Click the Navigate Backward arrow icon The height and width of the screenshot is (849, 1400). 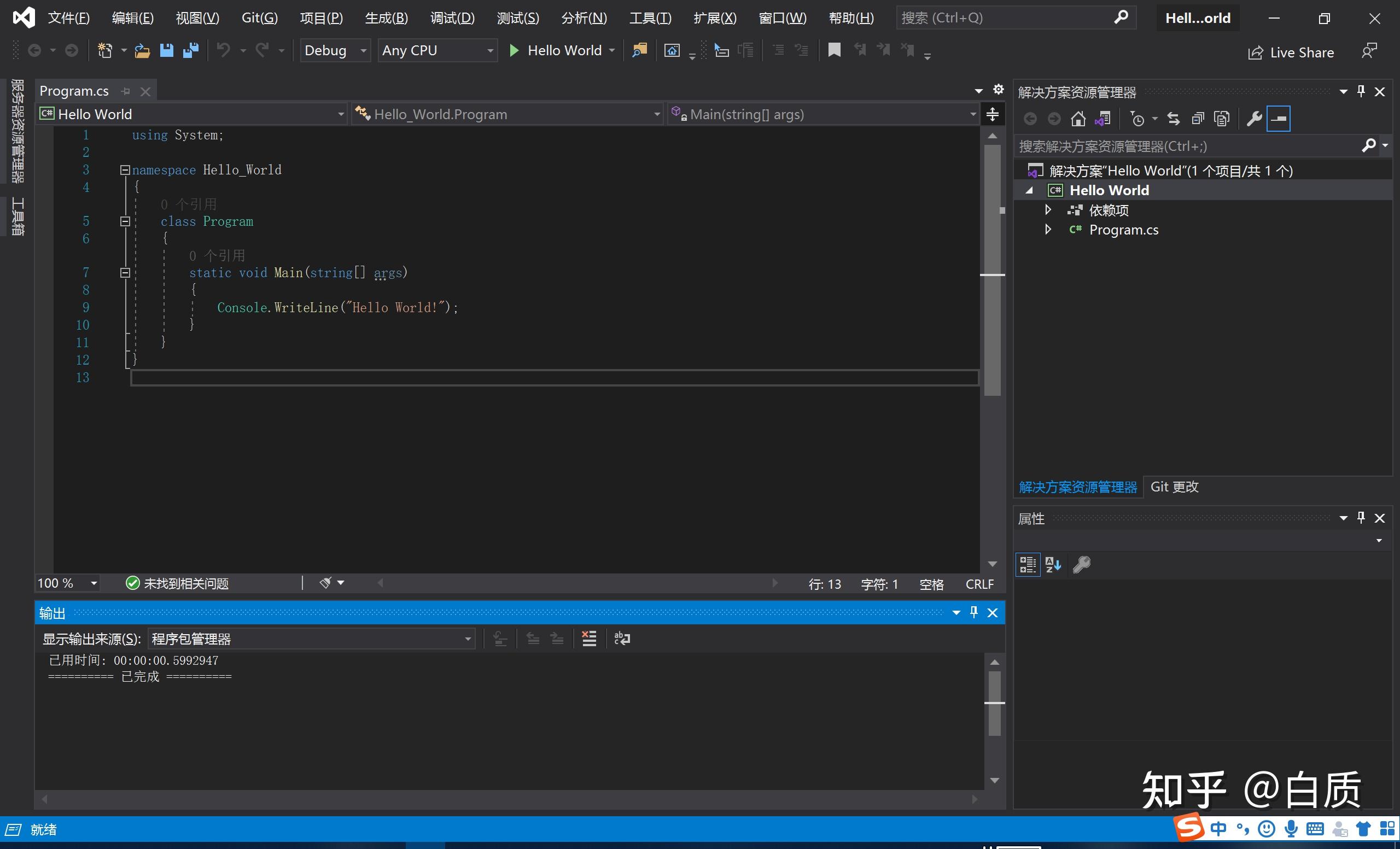point(34,50)
